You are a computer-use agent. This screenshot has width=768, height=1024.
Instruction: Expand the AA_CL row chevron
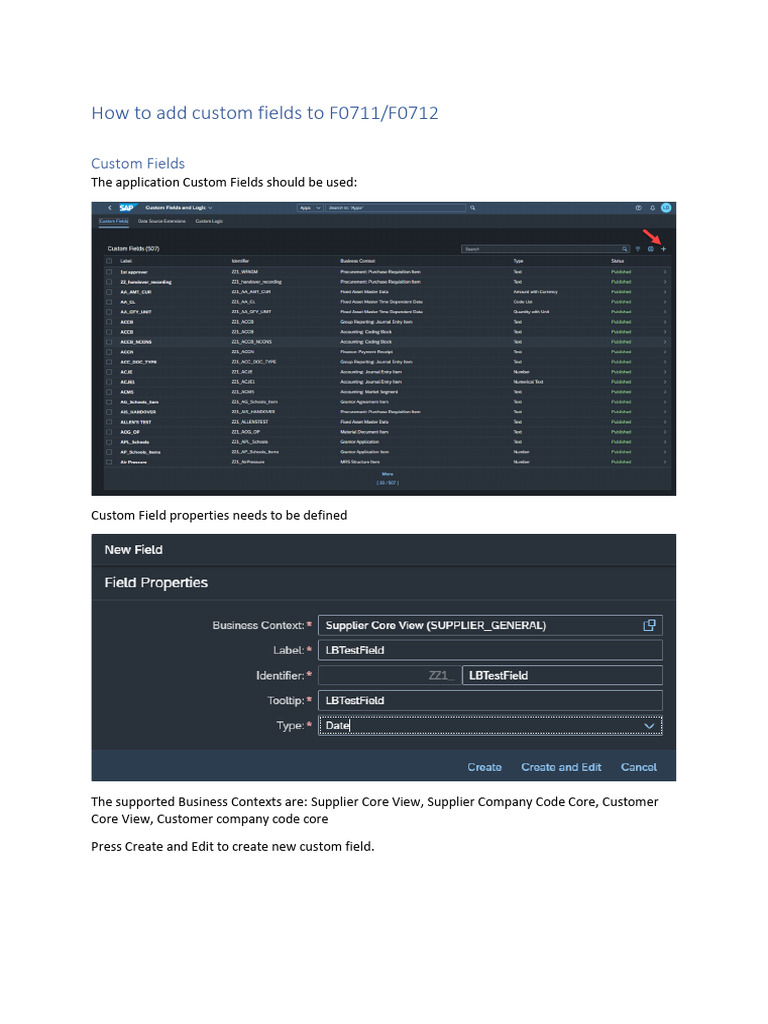point(665,302)
